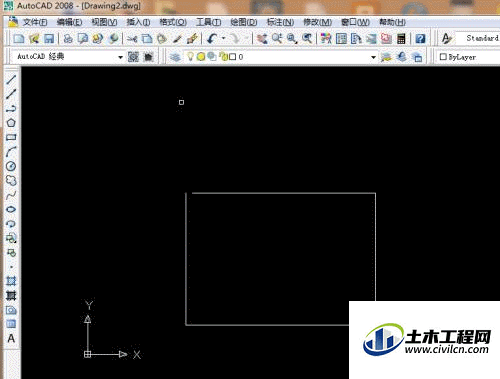Open the 绘图(D) menu
The height and width of the screenshot is (379, 500).
click(x=244, y=22)
